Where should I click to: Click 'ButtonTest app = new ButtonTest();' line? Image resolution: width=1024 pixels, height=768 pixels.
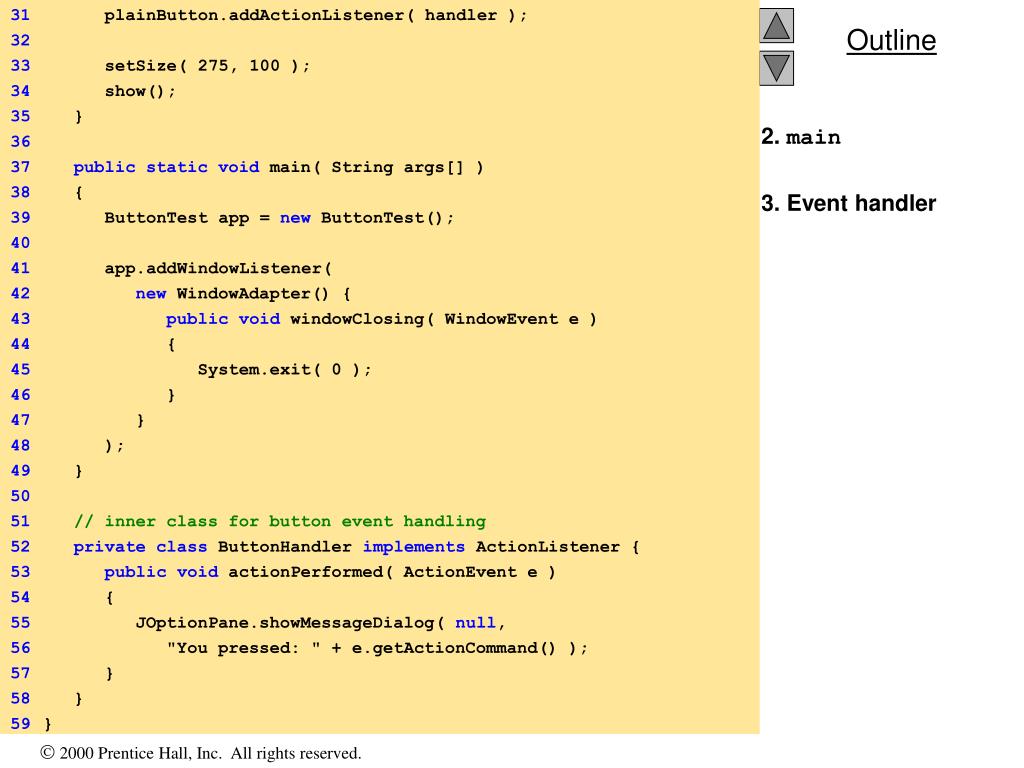[279, 217]
